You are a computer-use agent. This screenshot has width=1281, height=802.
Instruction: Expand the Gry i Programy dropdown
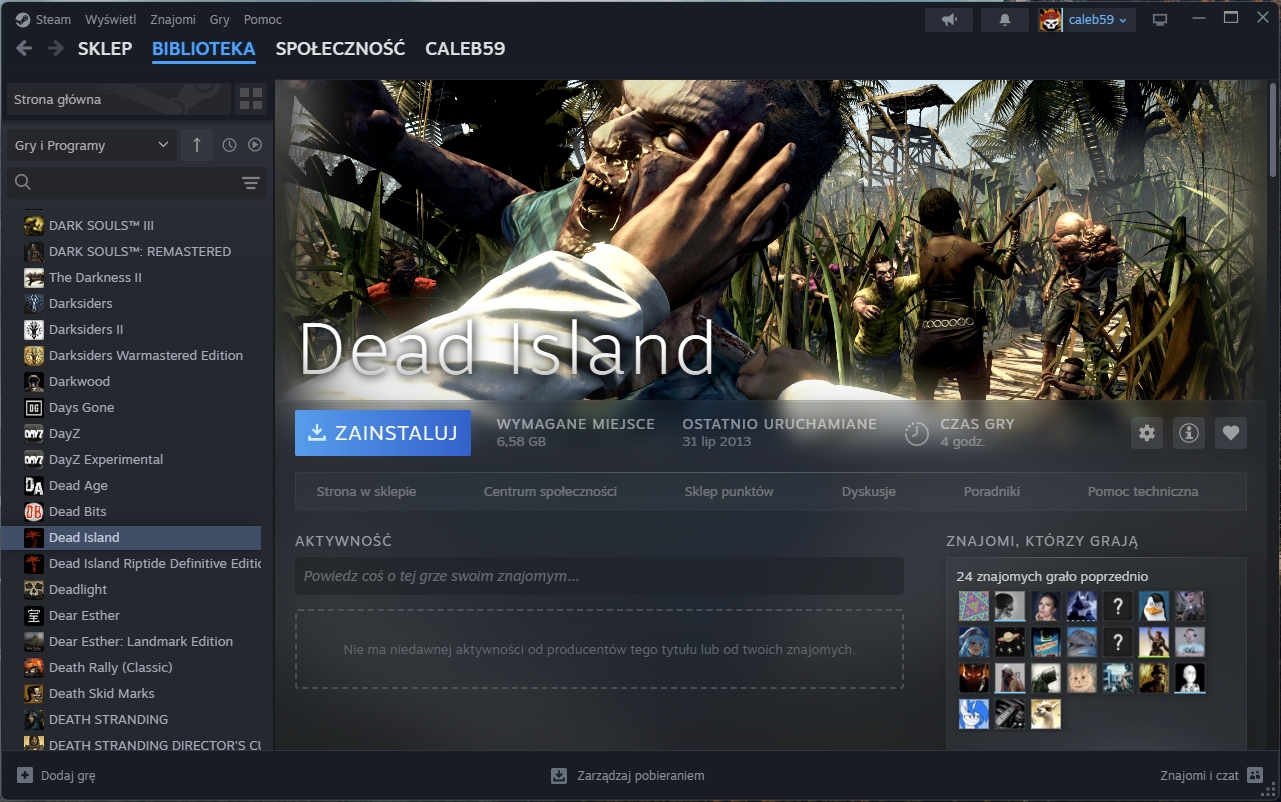(92, 145)
